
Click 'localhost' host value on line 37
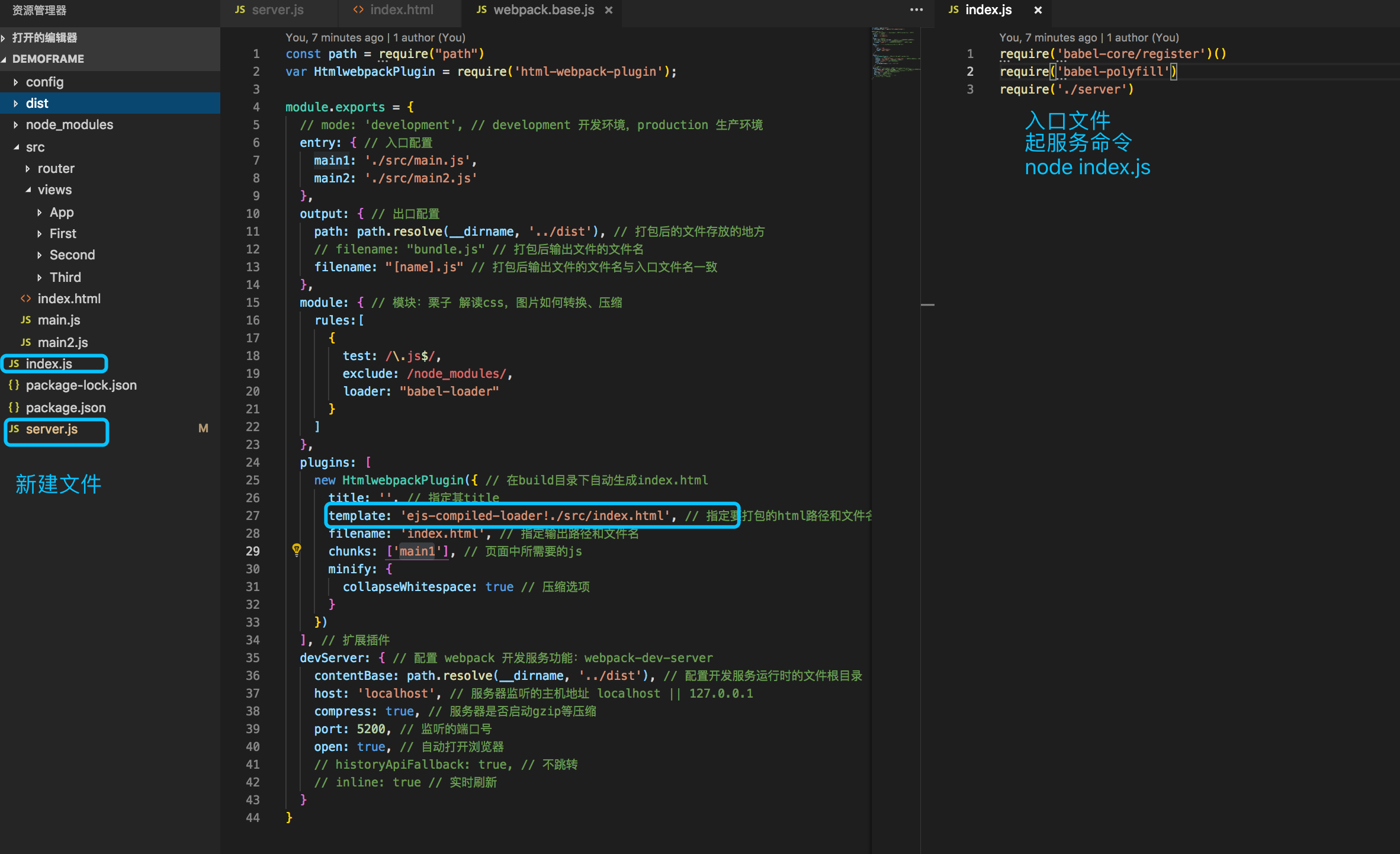396,694
